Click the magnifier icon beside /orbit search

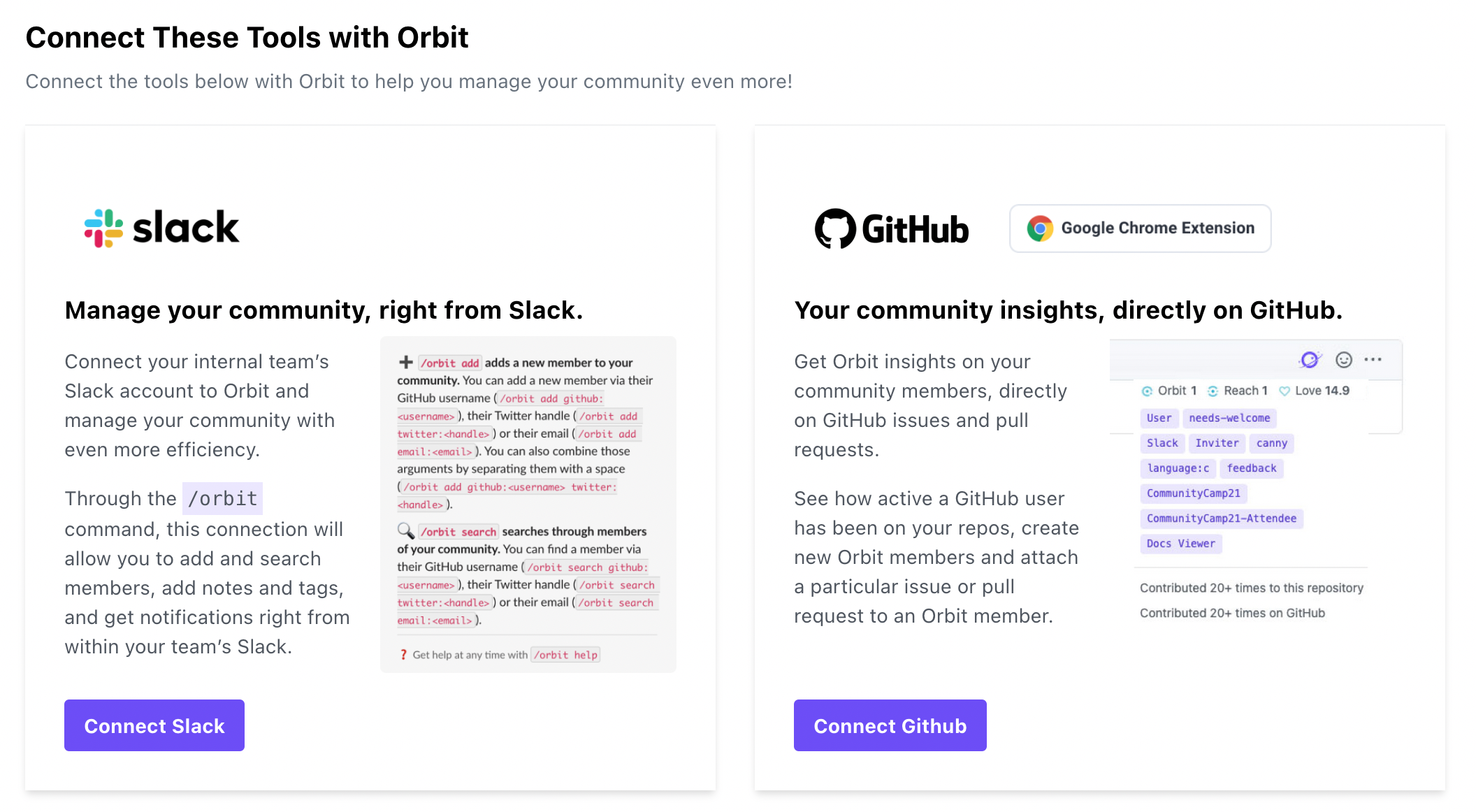[x=405, y=530]
